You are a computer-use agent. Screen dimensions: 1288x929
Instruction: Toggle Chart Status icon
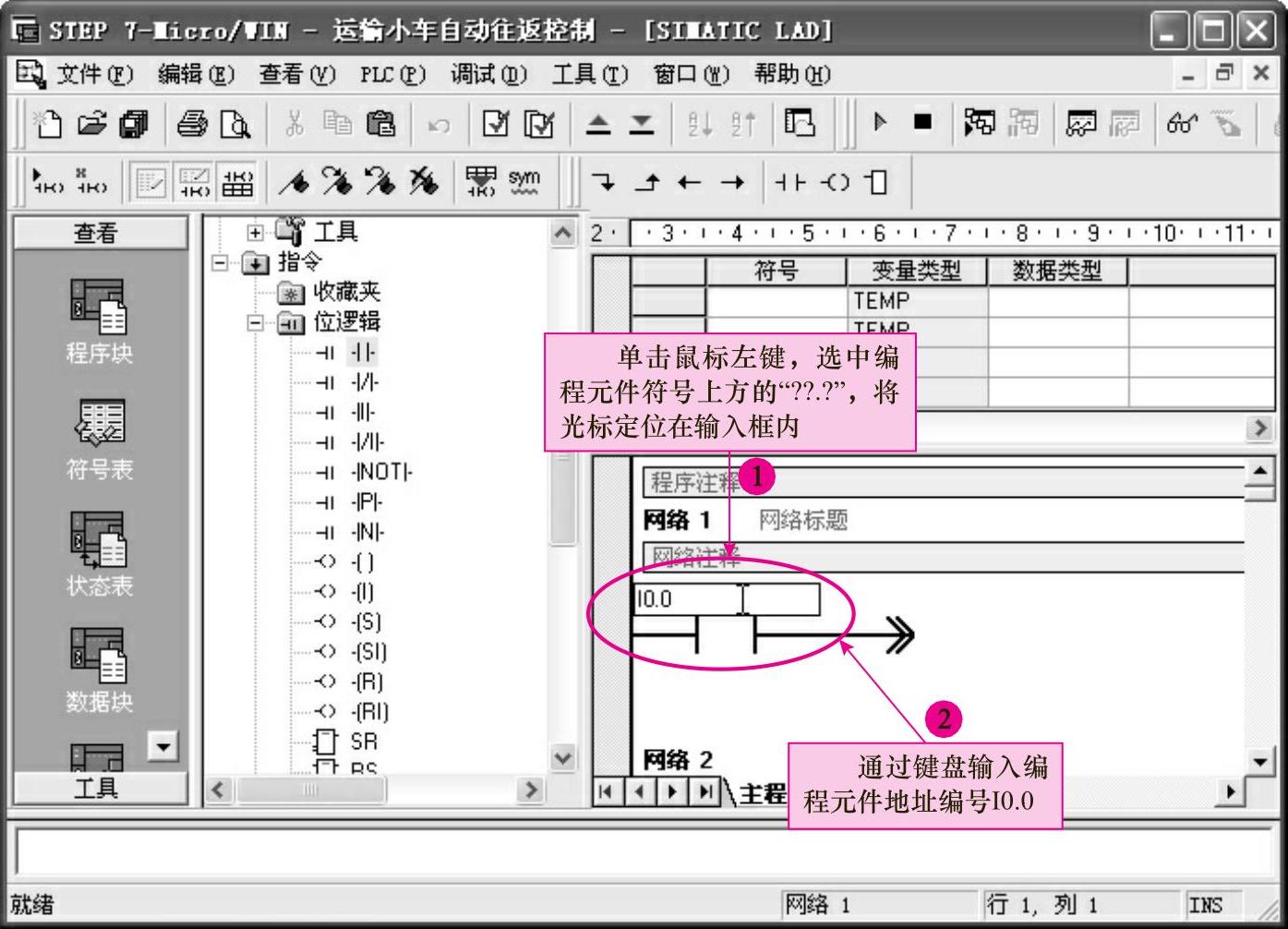pyautogui.click(x=1081, y=123)
